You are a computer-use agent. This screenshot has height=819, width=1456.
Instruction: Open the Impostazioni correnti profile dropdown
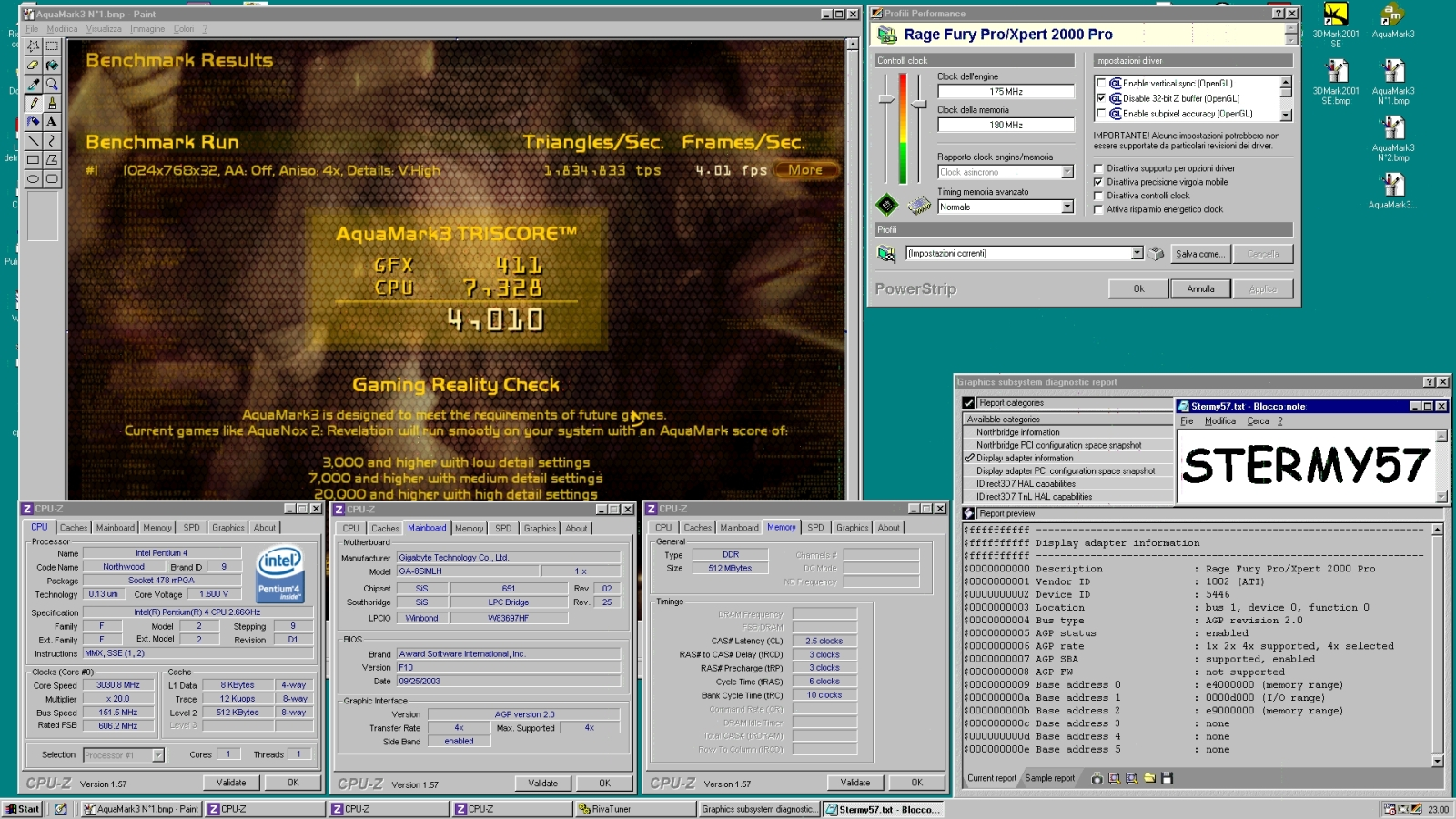pos(1137,253)
